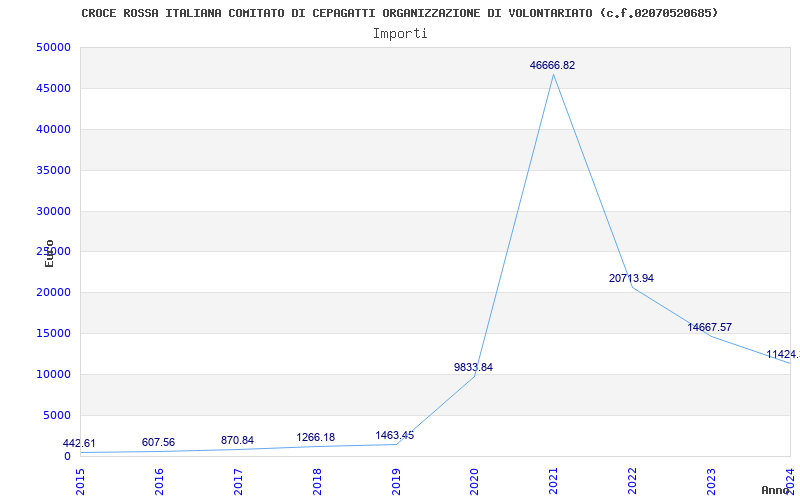Click the 46666.82 peak data label

[552, 65]
